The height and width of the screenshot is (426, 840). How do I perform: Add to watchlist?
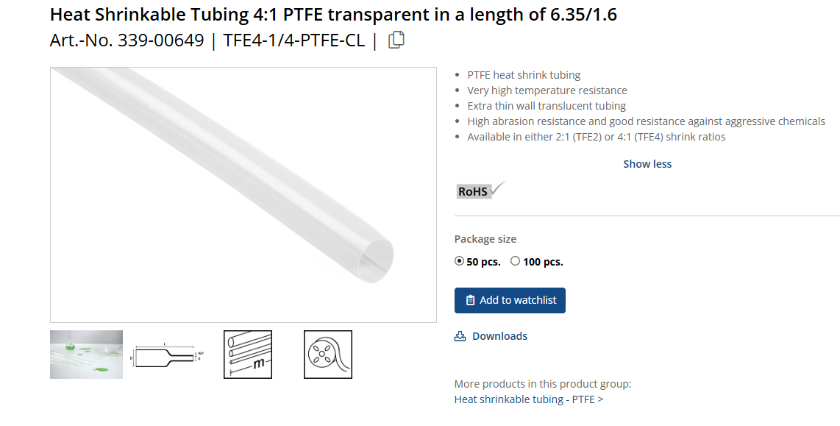[x=510, y=300]
